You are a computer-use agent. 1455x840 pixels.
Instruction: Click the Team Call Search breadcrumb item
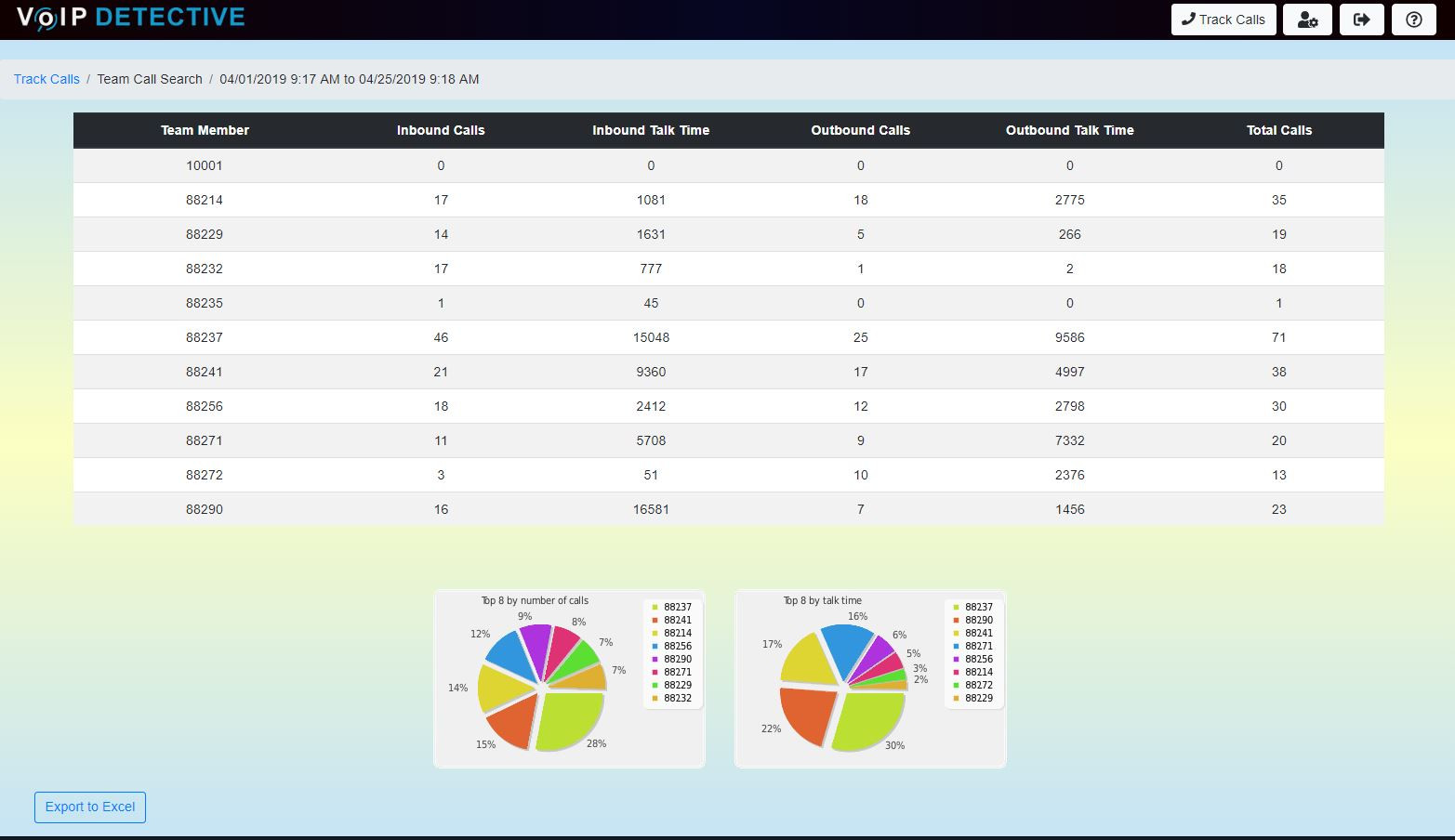(150, 79)
